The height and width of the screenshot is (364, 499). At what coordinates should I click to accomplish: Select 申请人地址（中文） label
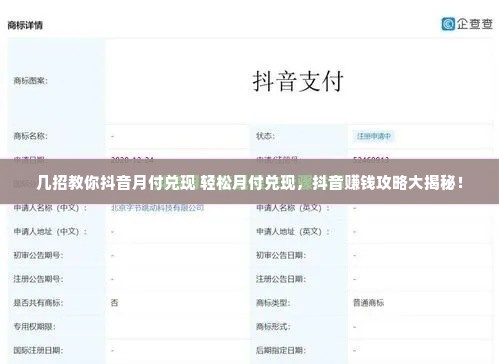point(50,231)
